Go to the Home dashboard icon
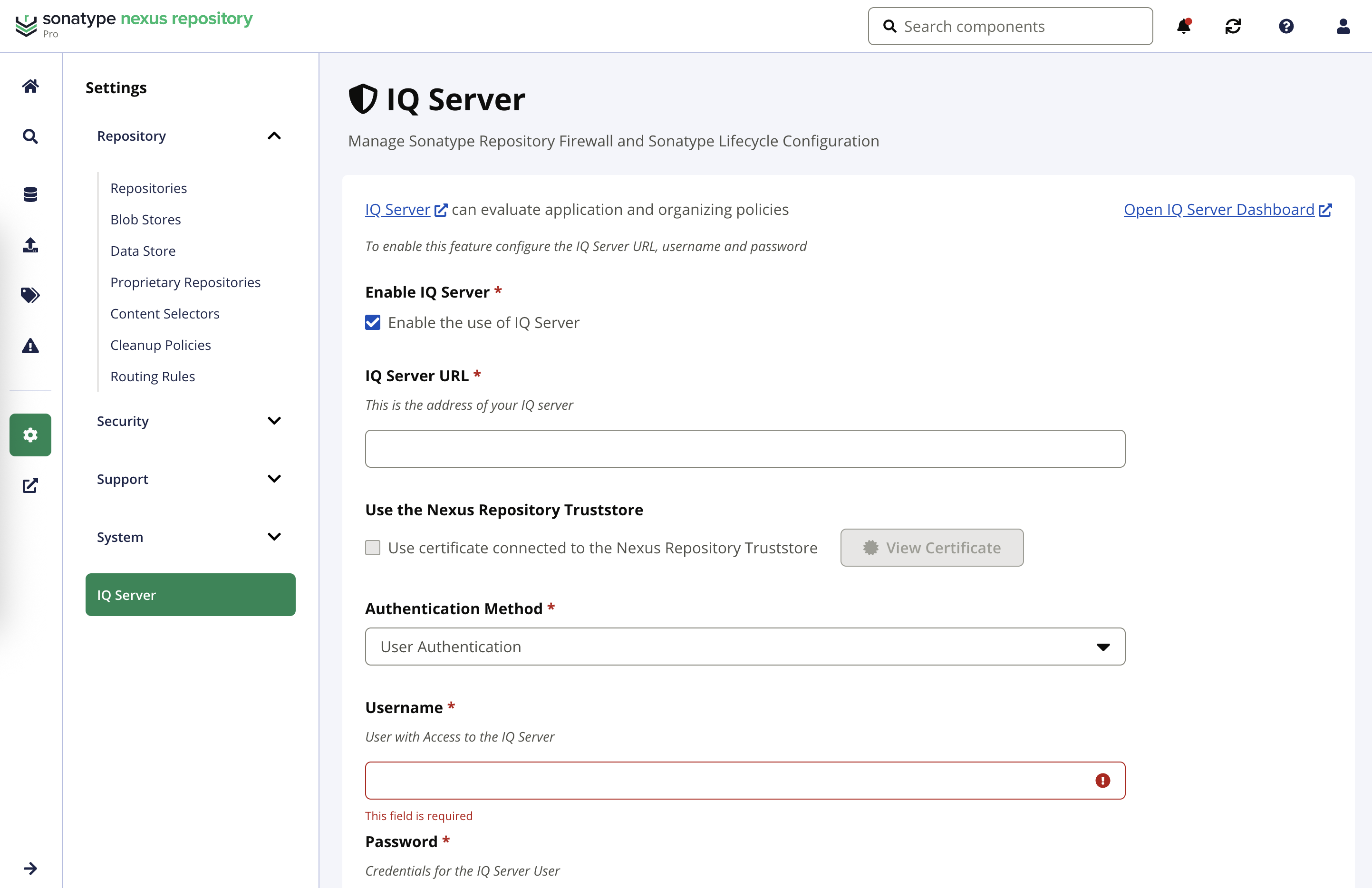The height and width of the screenshot is (888, 1372). [x=30, y=86]
